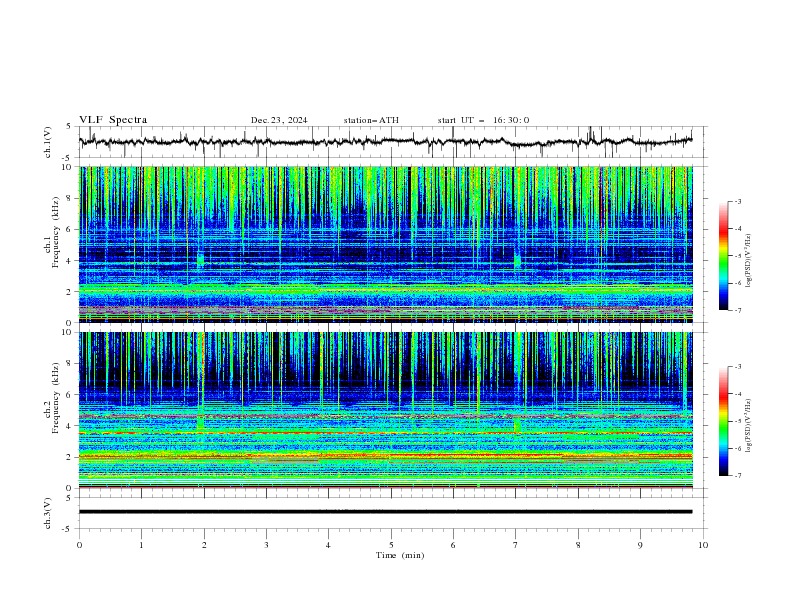792x612 pixels.
Task: Click the 'VLF Spectra' title text
Action: pos(113,120)
